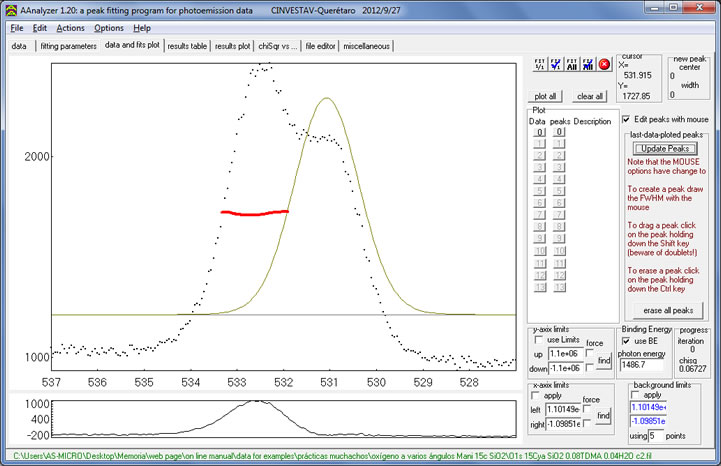Uncheck Edit peaks with mouse

tap(627, 119)
